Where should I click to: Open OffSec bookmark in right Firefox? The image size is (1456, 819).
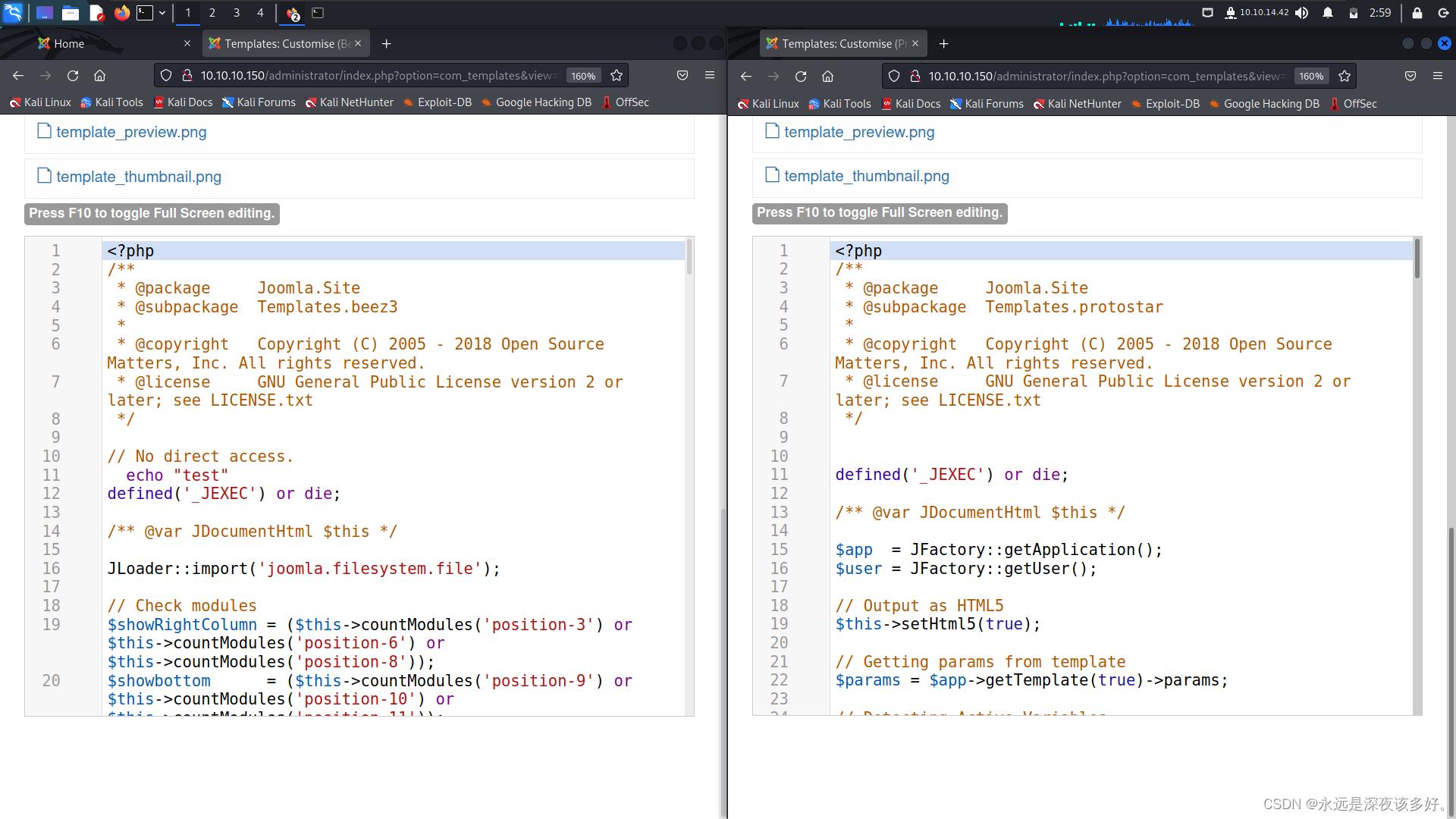coord(1353,104)
